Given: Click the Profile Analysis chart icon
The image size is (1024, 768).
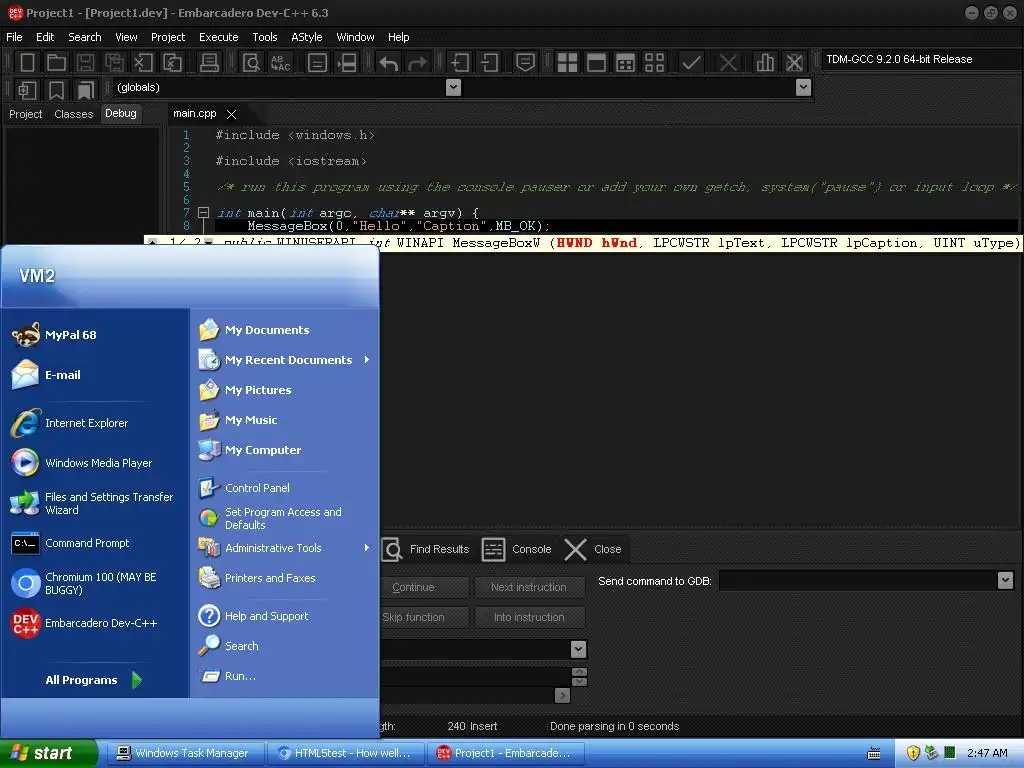Looking at the screenshot, I should pyautogui.click(x=765, y=63).
